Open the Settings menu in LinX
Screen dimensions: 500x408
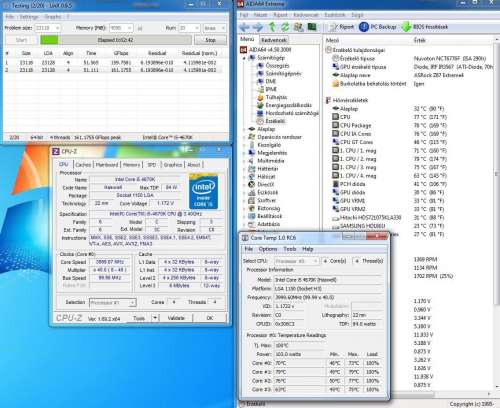29,17
